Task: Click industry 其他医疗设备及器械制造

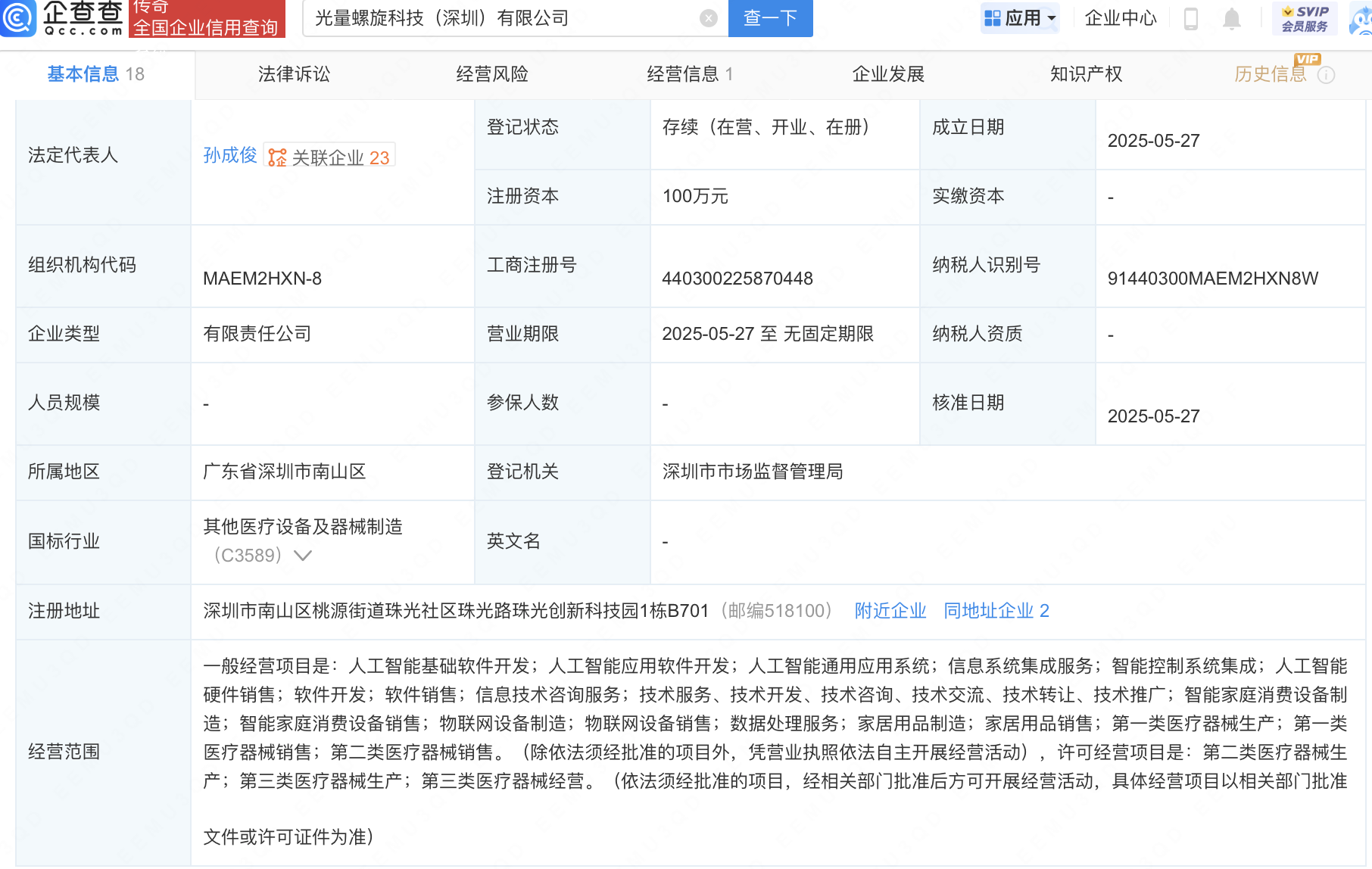Action: [x=303, y=527]
